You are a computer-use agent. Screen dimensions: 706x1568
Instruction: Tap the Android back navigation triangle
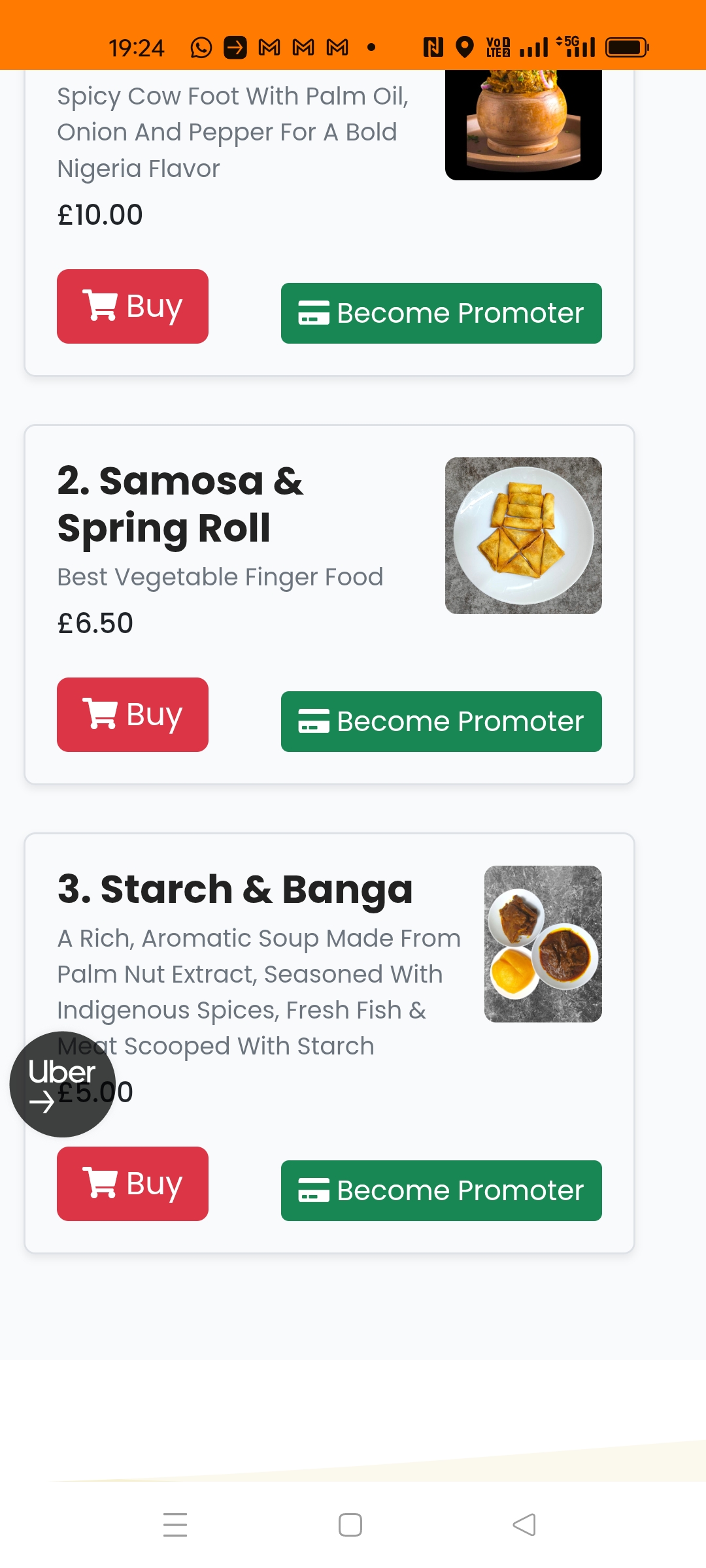pos(524,1525)
